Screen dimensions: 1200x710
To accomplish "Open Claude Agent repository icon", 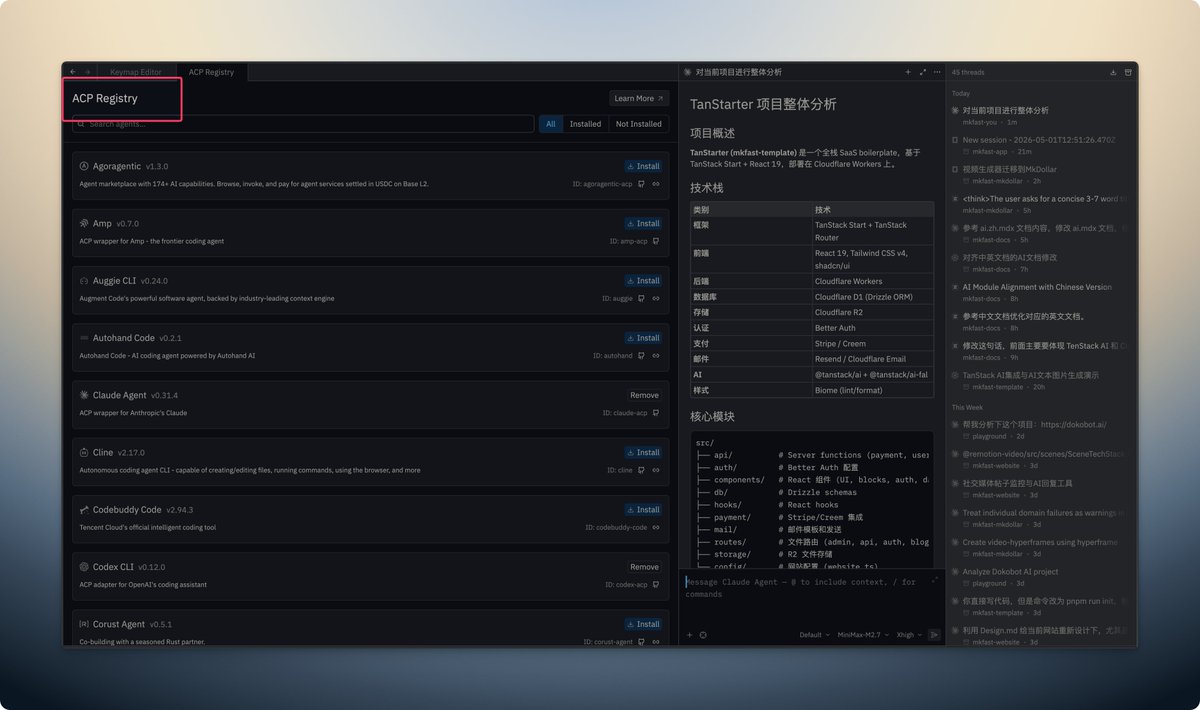I will (x=656, y=413).
